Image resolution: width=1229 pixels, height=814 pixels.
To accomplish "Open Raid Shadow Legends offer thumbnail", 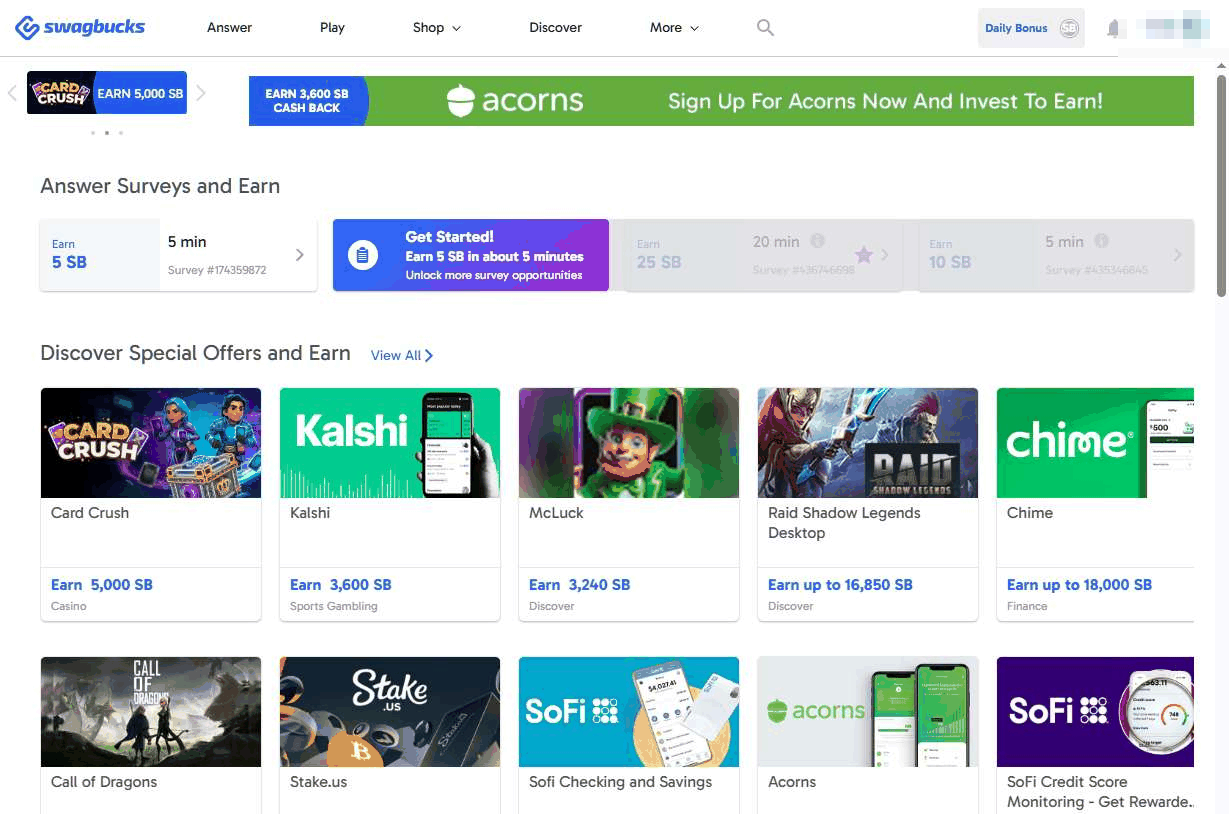I will (x=868, y=443).
